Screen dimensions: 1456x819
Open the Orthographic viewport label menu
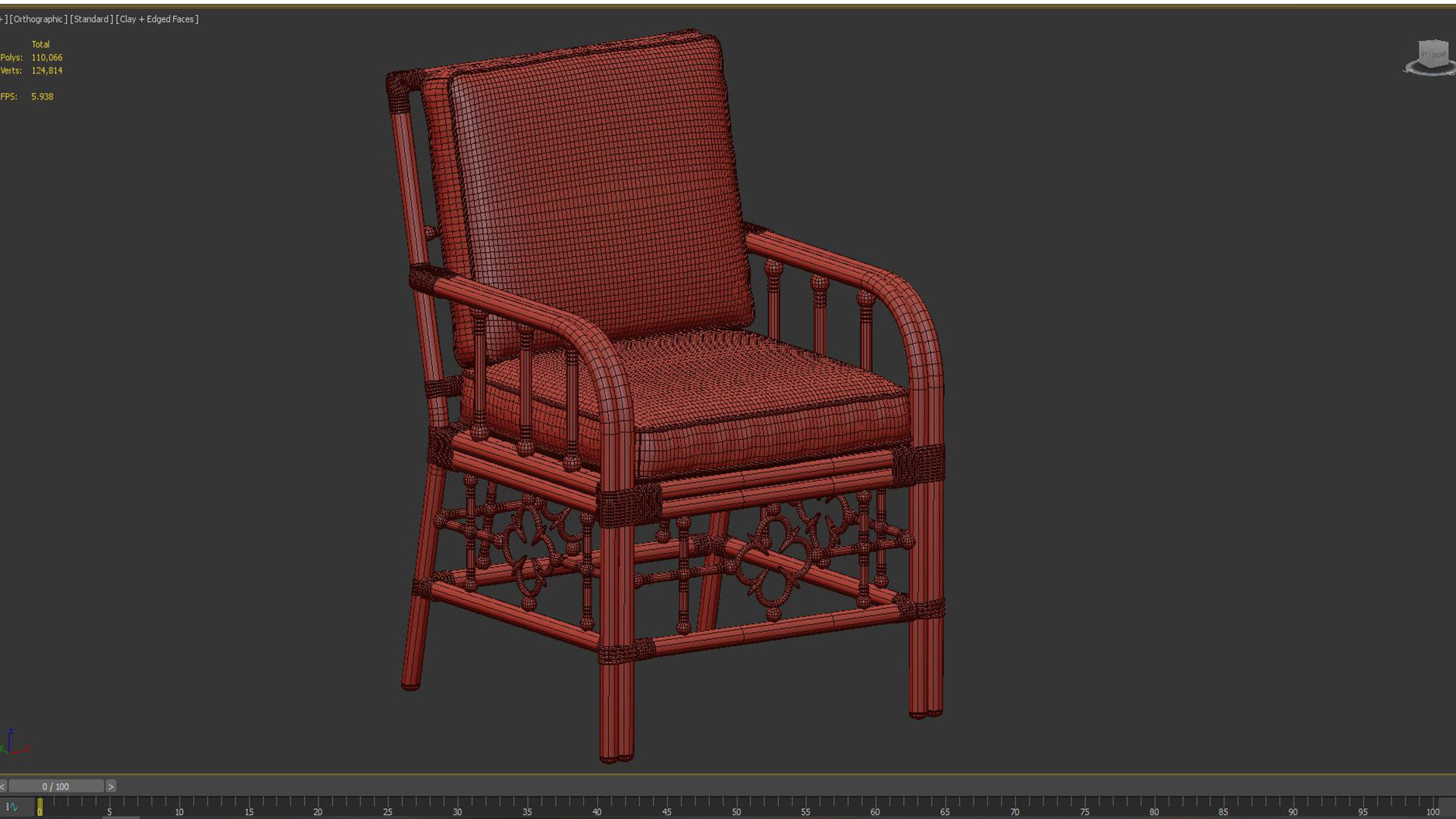coord(38,19)
